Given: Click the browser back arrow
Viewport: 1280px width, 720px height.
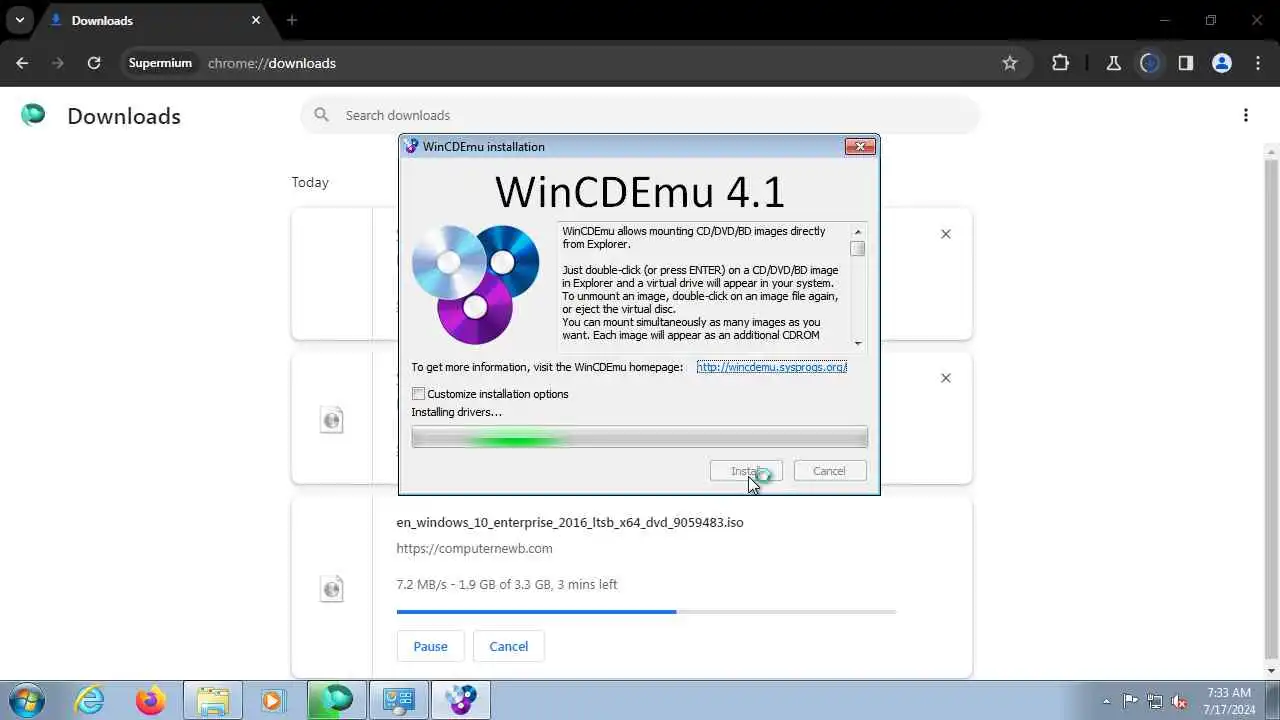Looking at the screenshot, I should point(22,63).
